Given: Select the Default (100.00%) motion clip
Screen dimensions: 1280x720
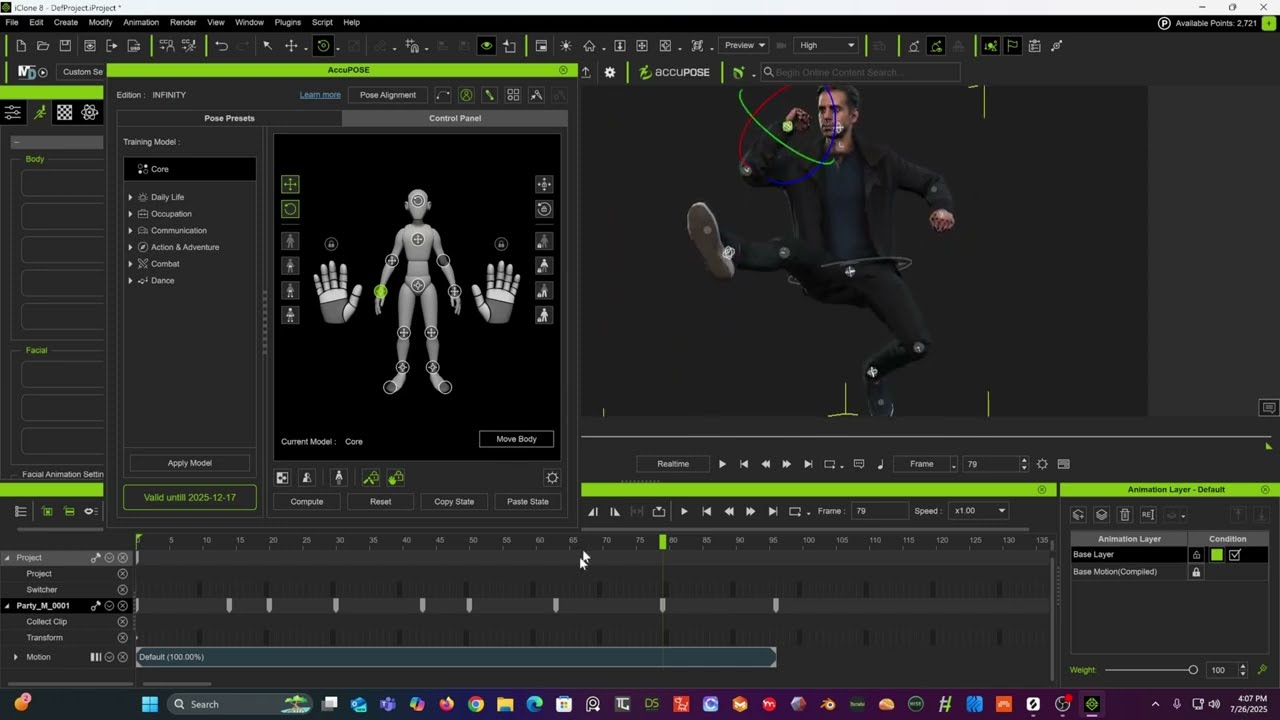Looking at the screenshot, I should 456,657.
